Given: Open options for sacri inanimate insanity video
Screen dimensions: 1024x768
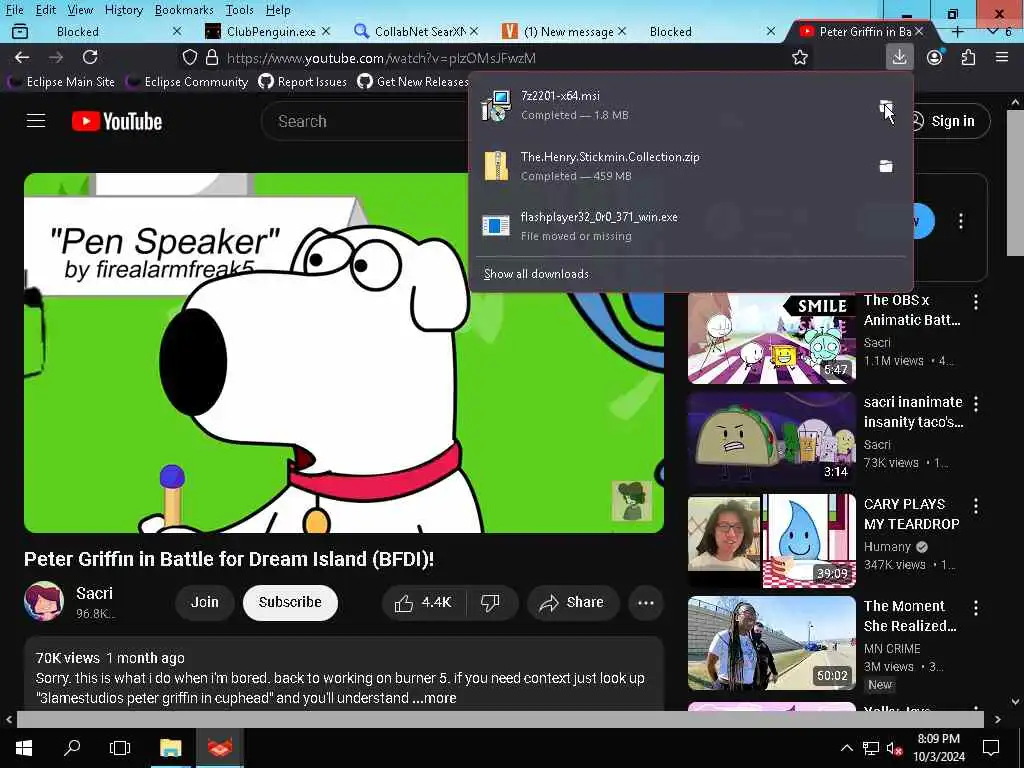Looking at the screenshot, I should 976,403.
